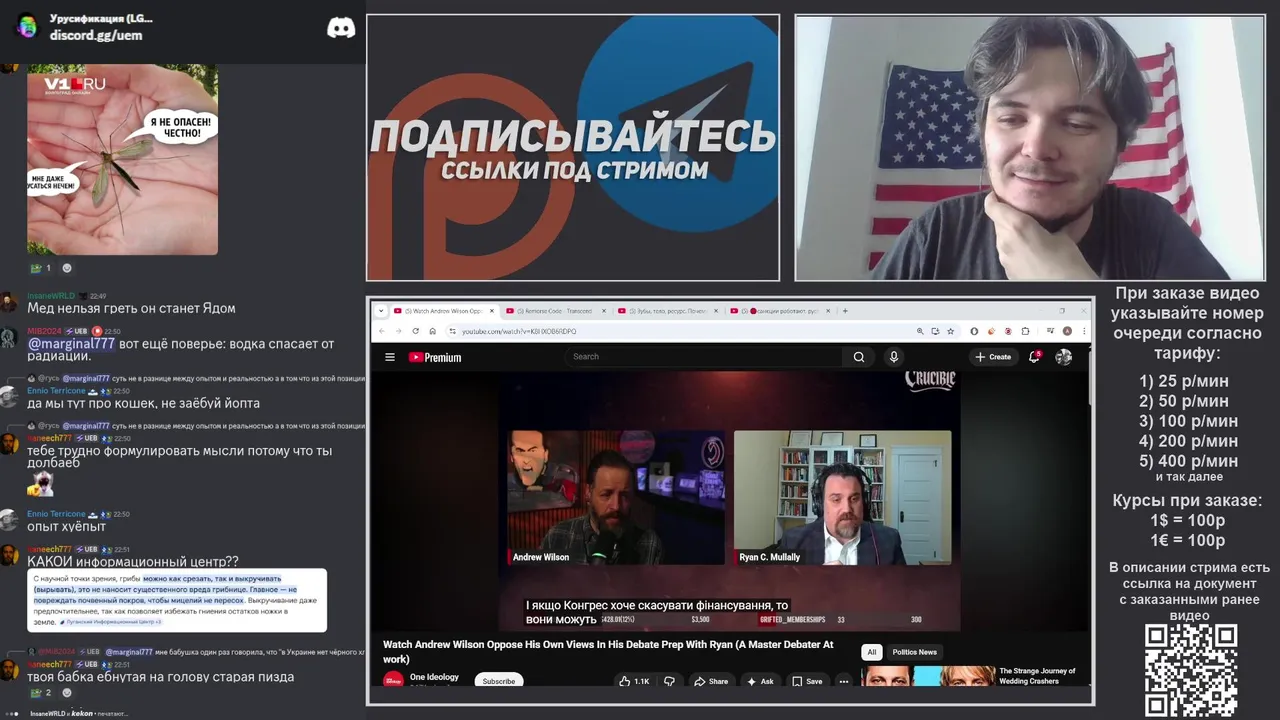Image resolution: width=1280 pixels, height=720 pixels.
Task: Click the mosquito image in Discord chat
Action: pyautogui.click(x=122, y=159)
